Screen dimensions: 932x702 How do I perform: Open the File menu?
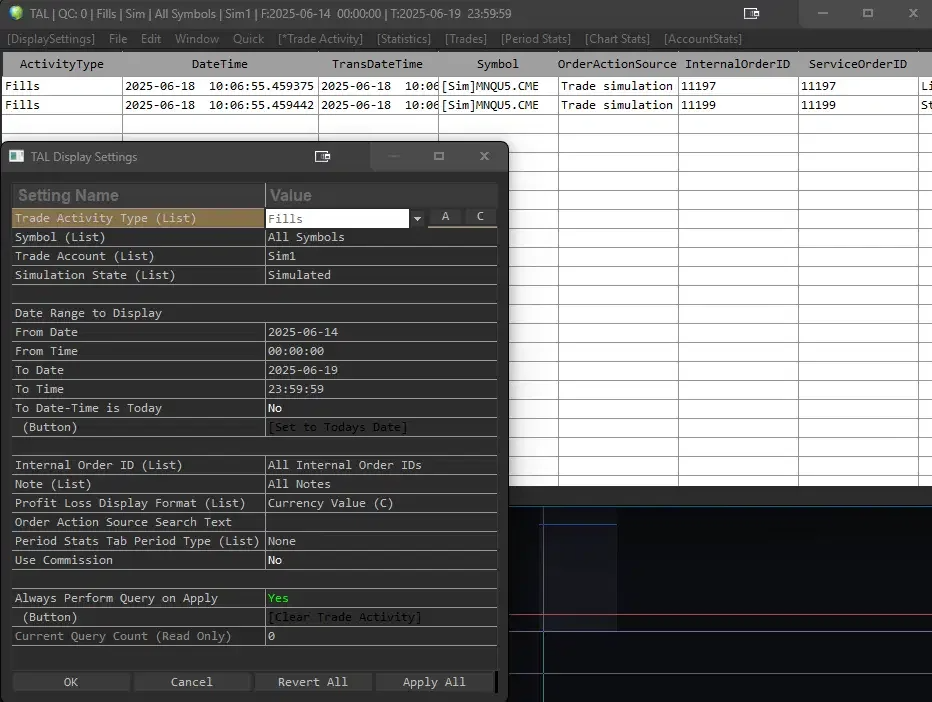pyautogui.click(x=118, y=39)
